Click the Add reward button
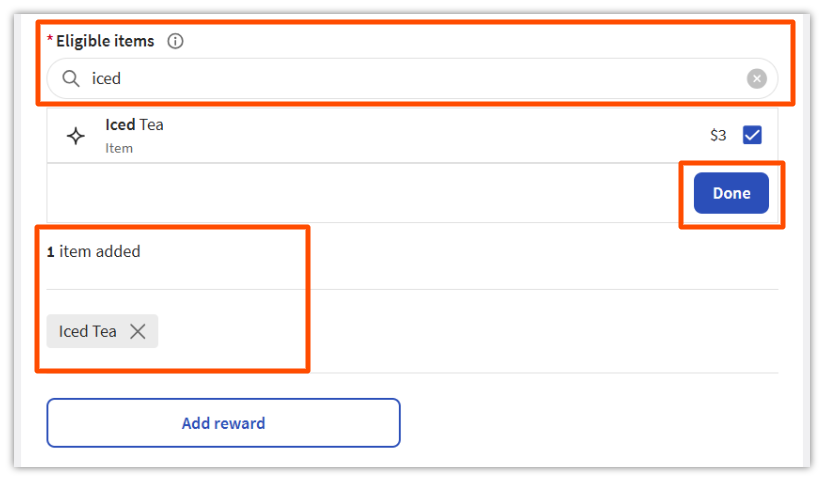Image resolution: width=822 pixels, height=477 pixels. point(223,423)
